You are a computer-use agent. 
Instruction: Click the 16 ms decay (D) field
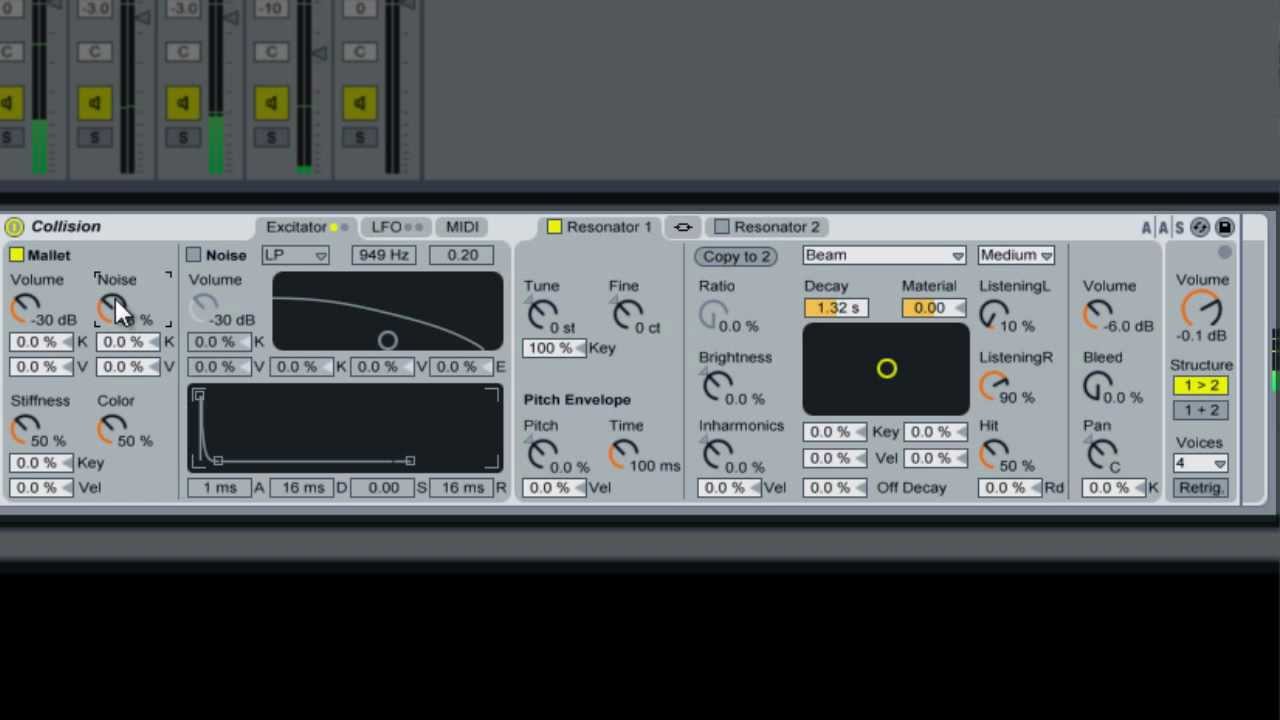[301, 488]
